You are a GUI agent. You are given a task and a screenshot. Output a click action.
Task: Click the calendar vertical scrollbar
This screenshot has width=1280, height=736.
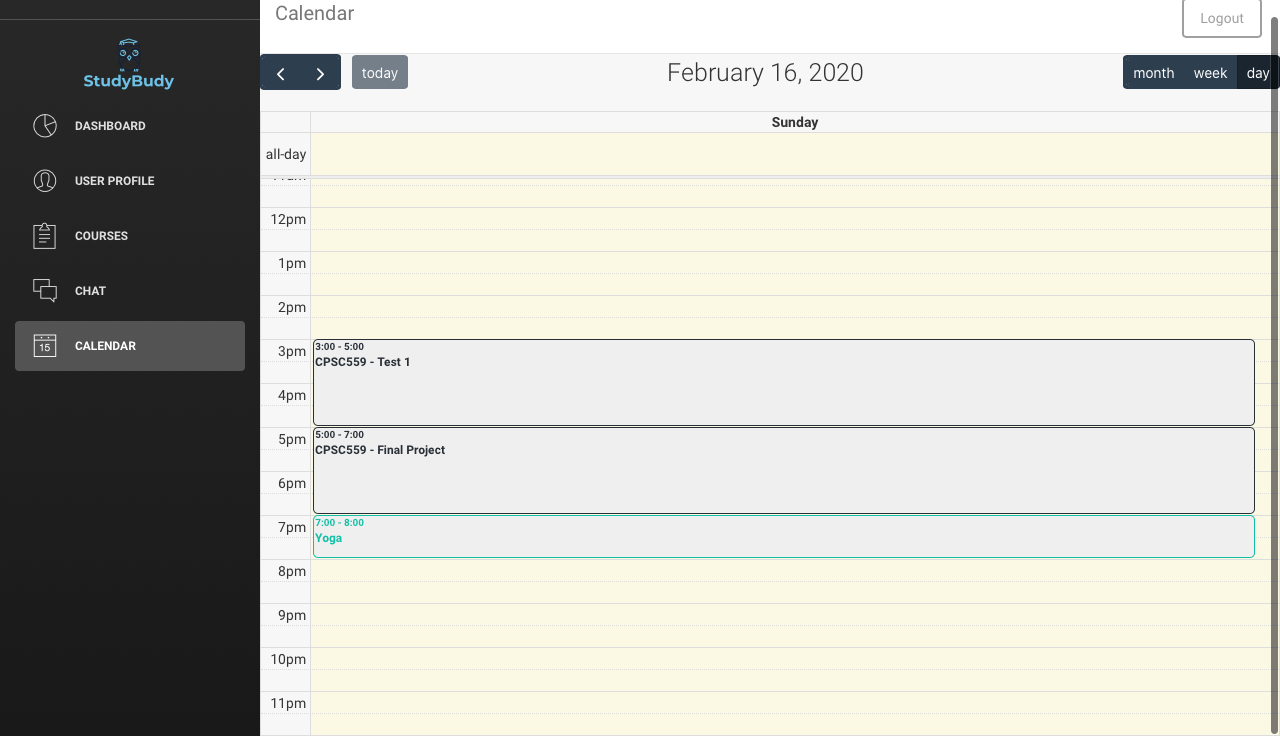[1274, 300]
